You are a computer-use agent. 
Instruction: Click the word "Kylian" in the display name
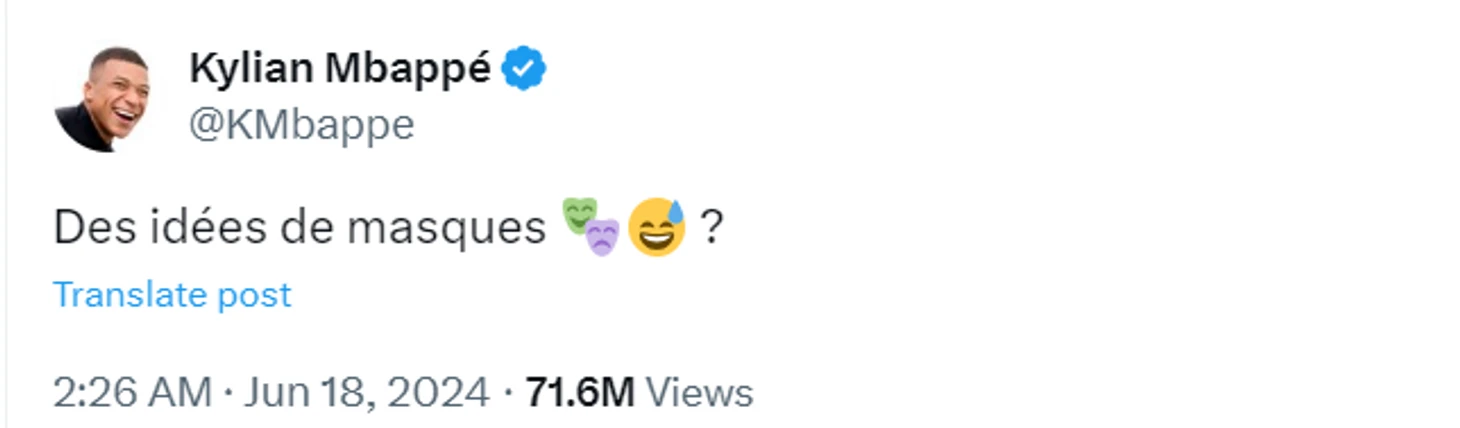point(250,70)
